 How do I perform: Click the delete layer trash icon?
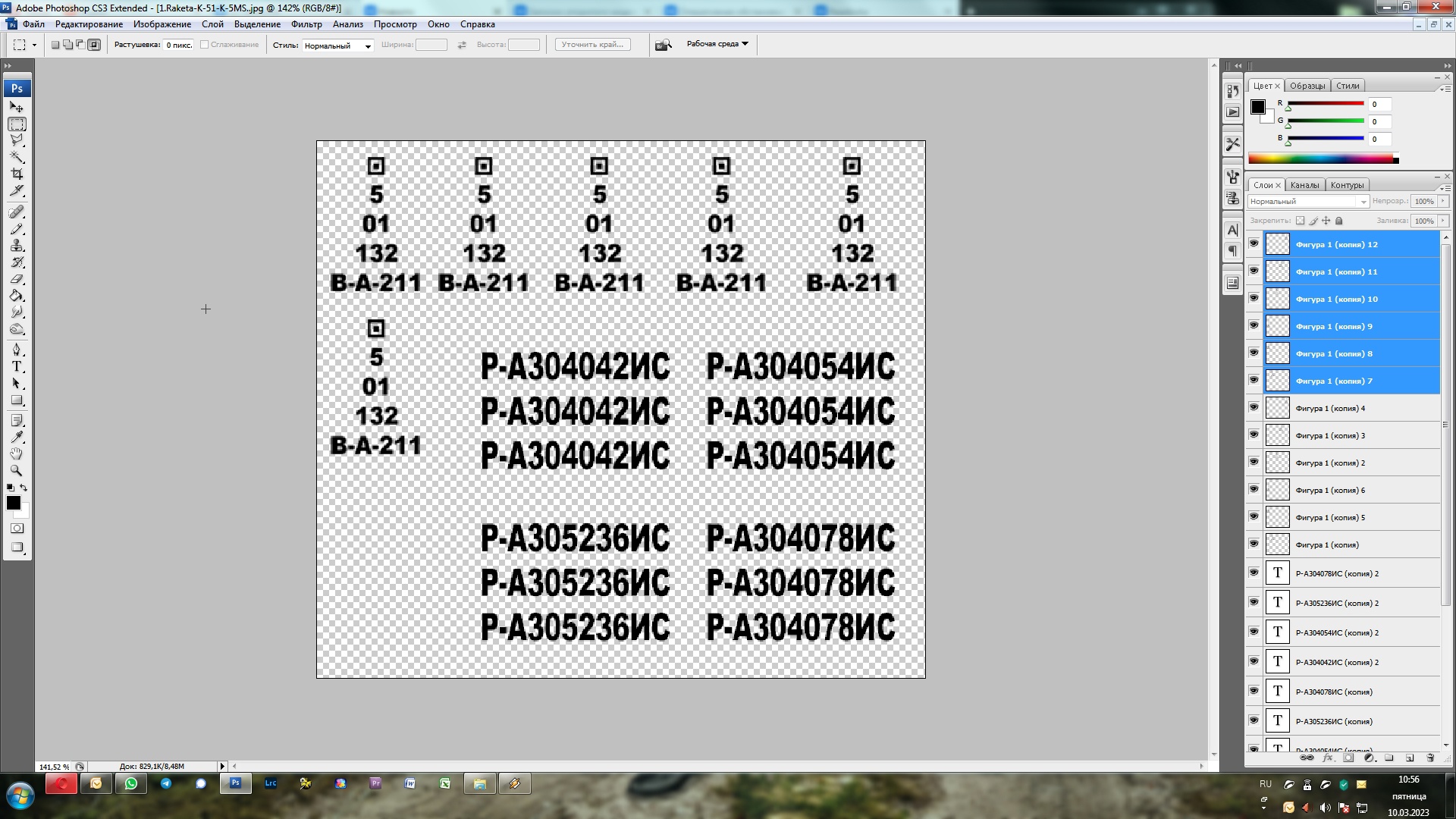(x=1430, y=758)
